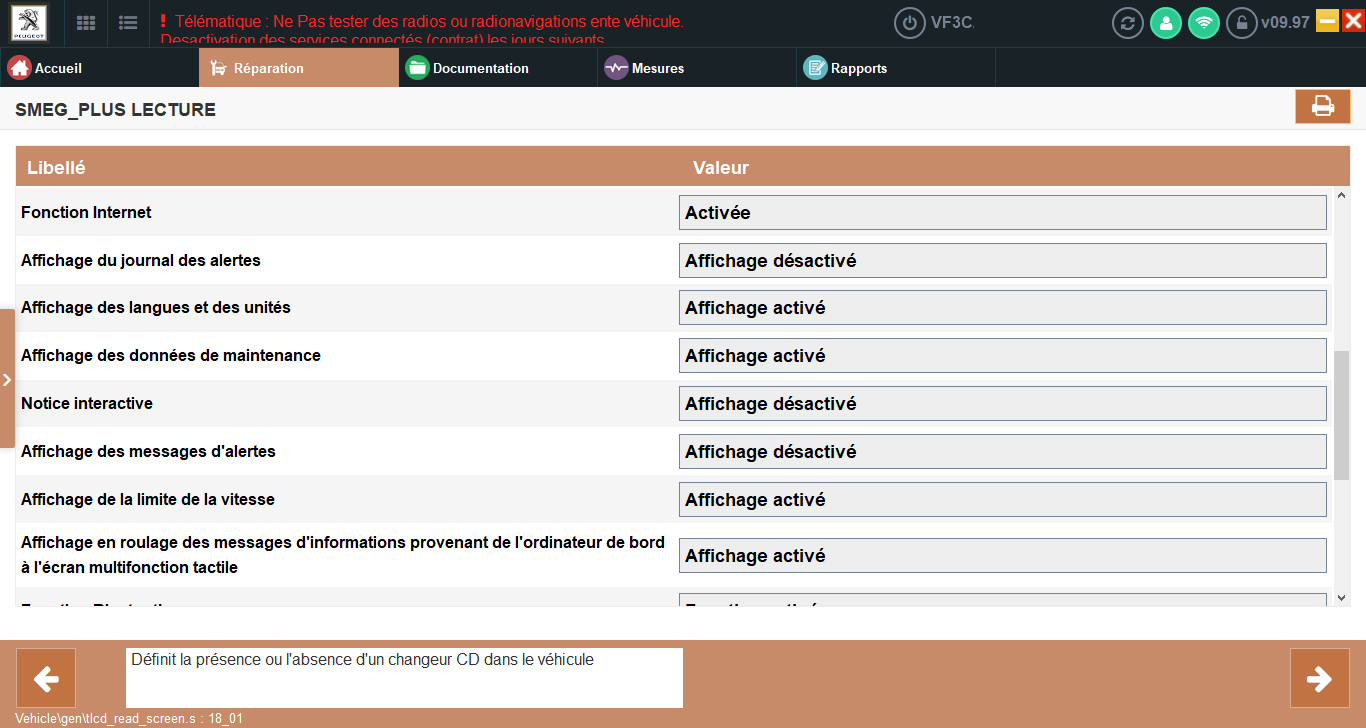Viewport: 1366px width, 728px height.
Task: Click value field for journal des alertes
Action: coord(1003,260)
